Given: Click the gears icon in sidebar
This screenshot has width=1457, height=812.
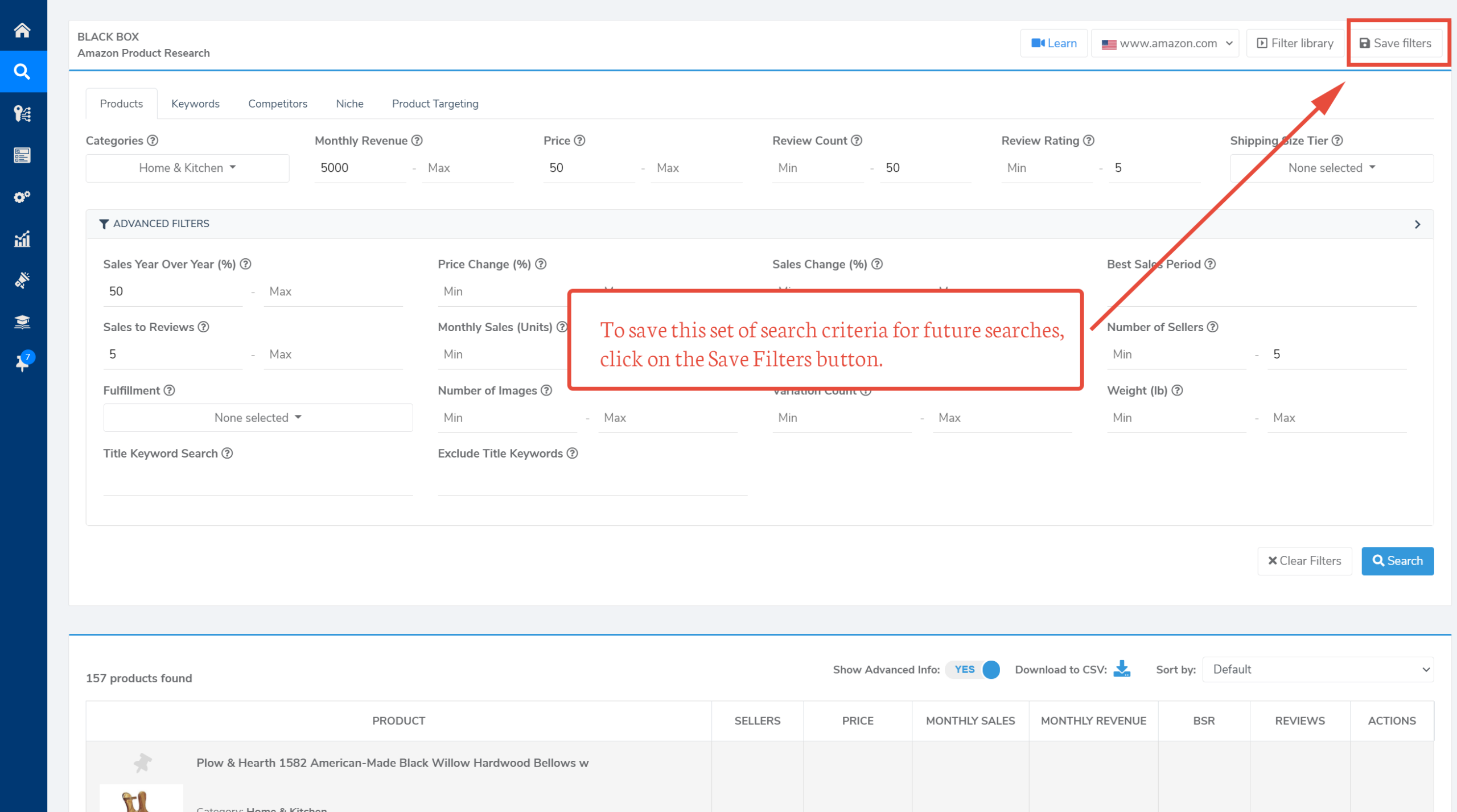Looking at the screenshot, I should [x=22, y=197].
